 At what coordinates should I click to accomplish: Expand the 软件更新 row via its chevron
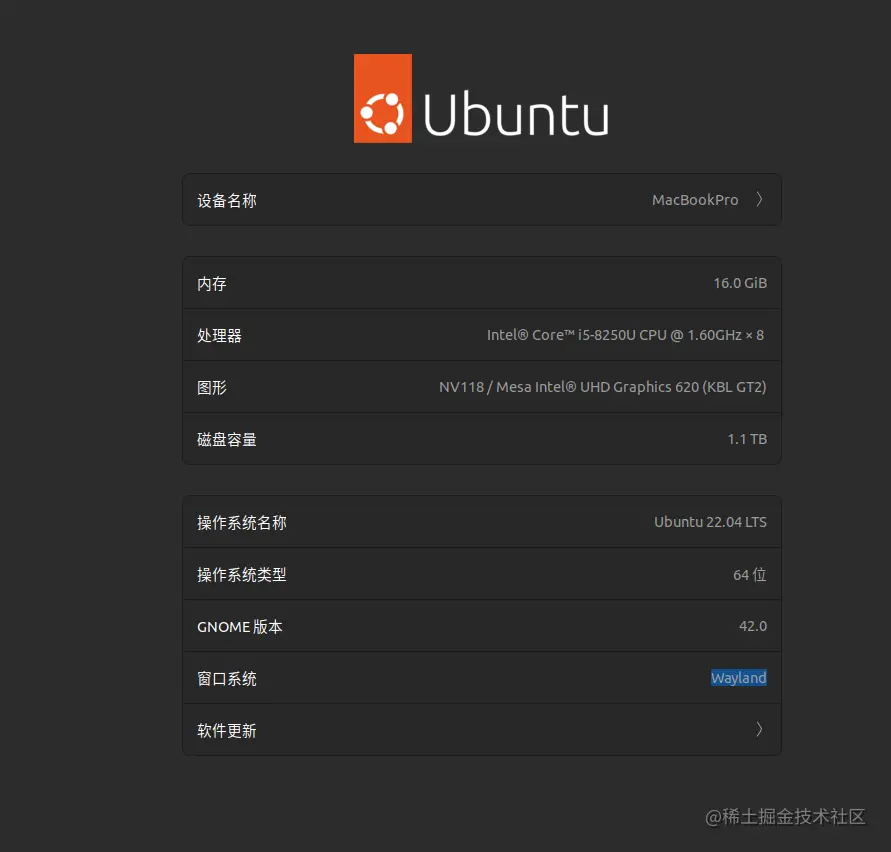759,730
